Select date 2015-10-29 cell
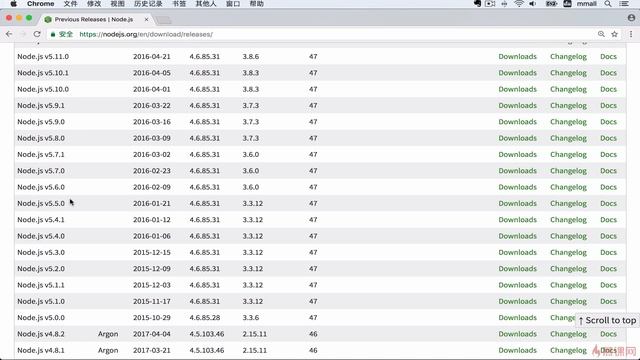 click(x=151, y=318)
